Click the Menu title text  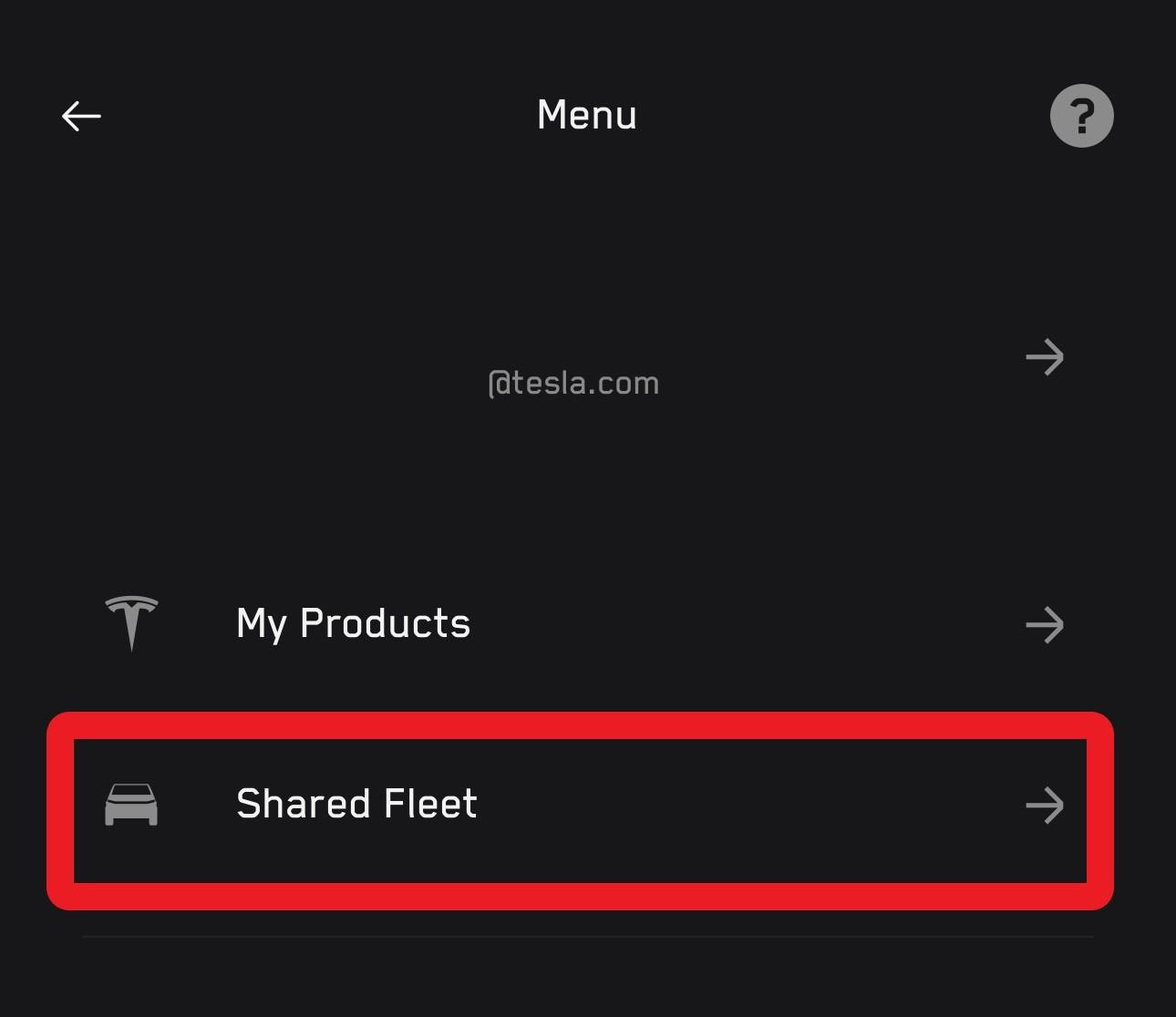(587, 116)
